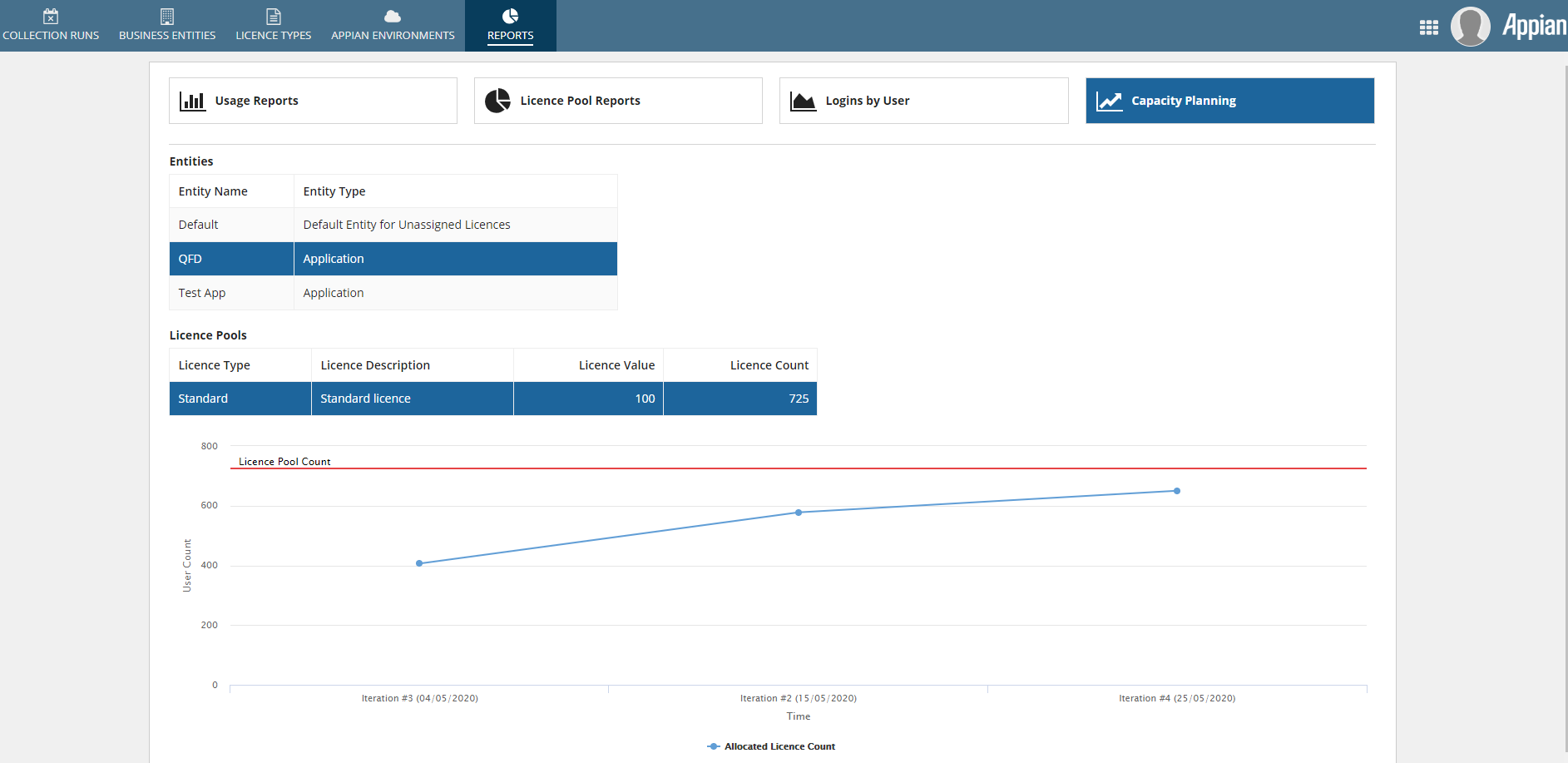Click the Iteration #2 data point on chart
Image resolution: width=1568 pixels, height=763 pixels.
(799, 513)
